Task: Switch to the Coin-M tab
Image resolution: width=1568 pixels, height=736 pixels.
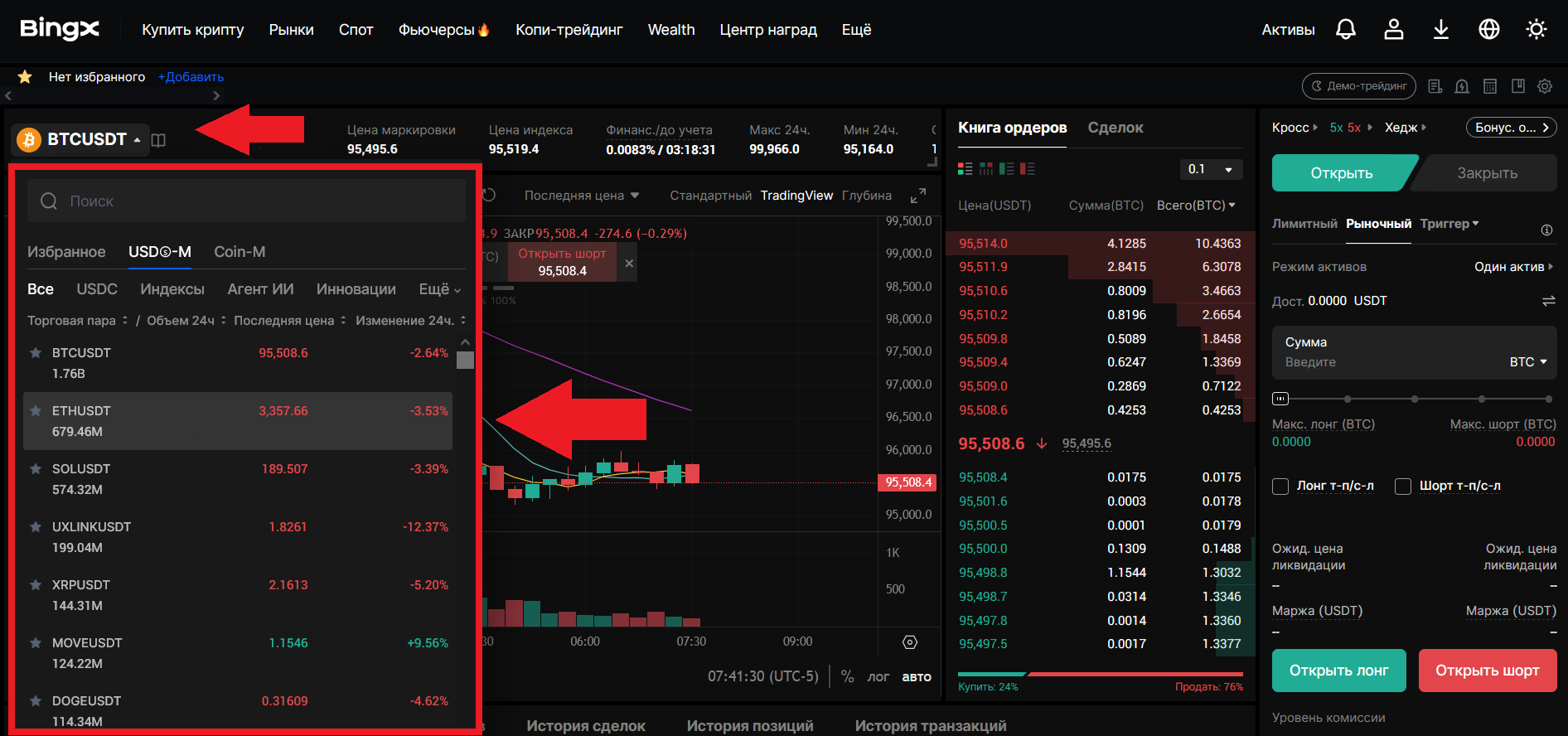Action: coord(240,252)
